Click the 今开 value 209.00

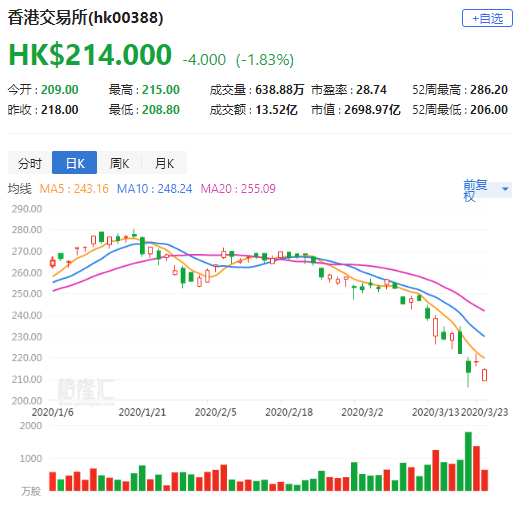coord(60,90)
